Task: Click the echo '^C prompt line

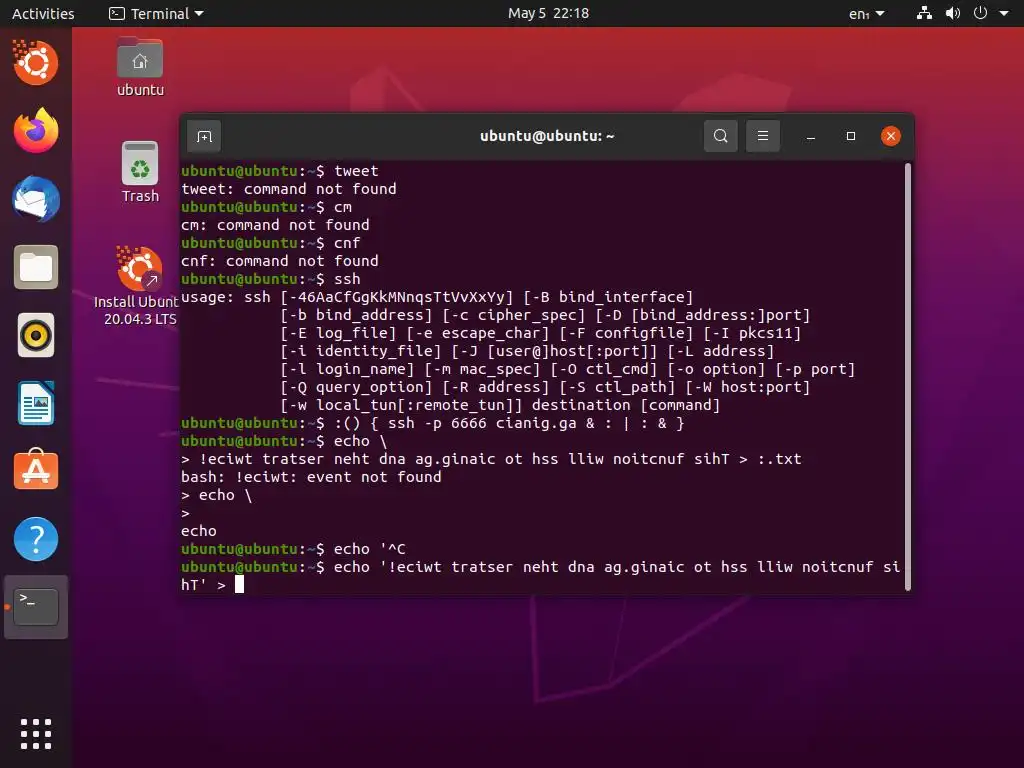Action: pyautogui.click(x=293, y=549)
